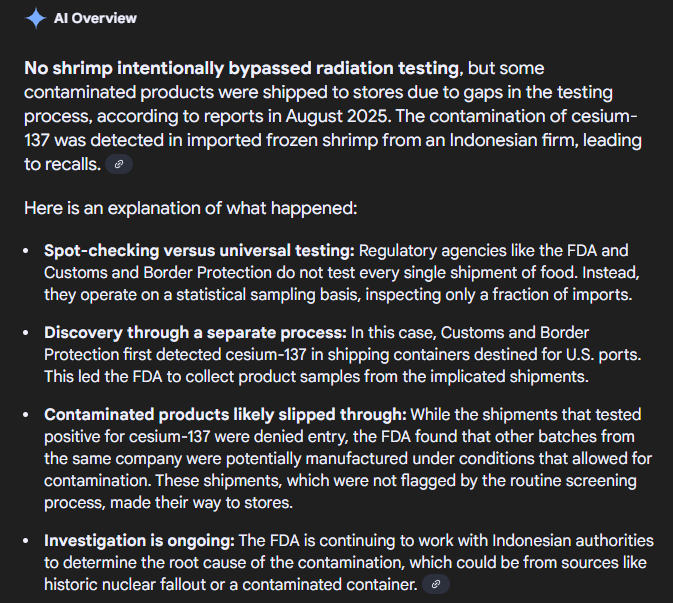Open the source link chip after 'to recalls.'

click(x=119, y=164)
